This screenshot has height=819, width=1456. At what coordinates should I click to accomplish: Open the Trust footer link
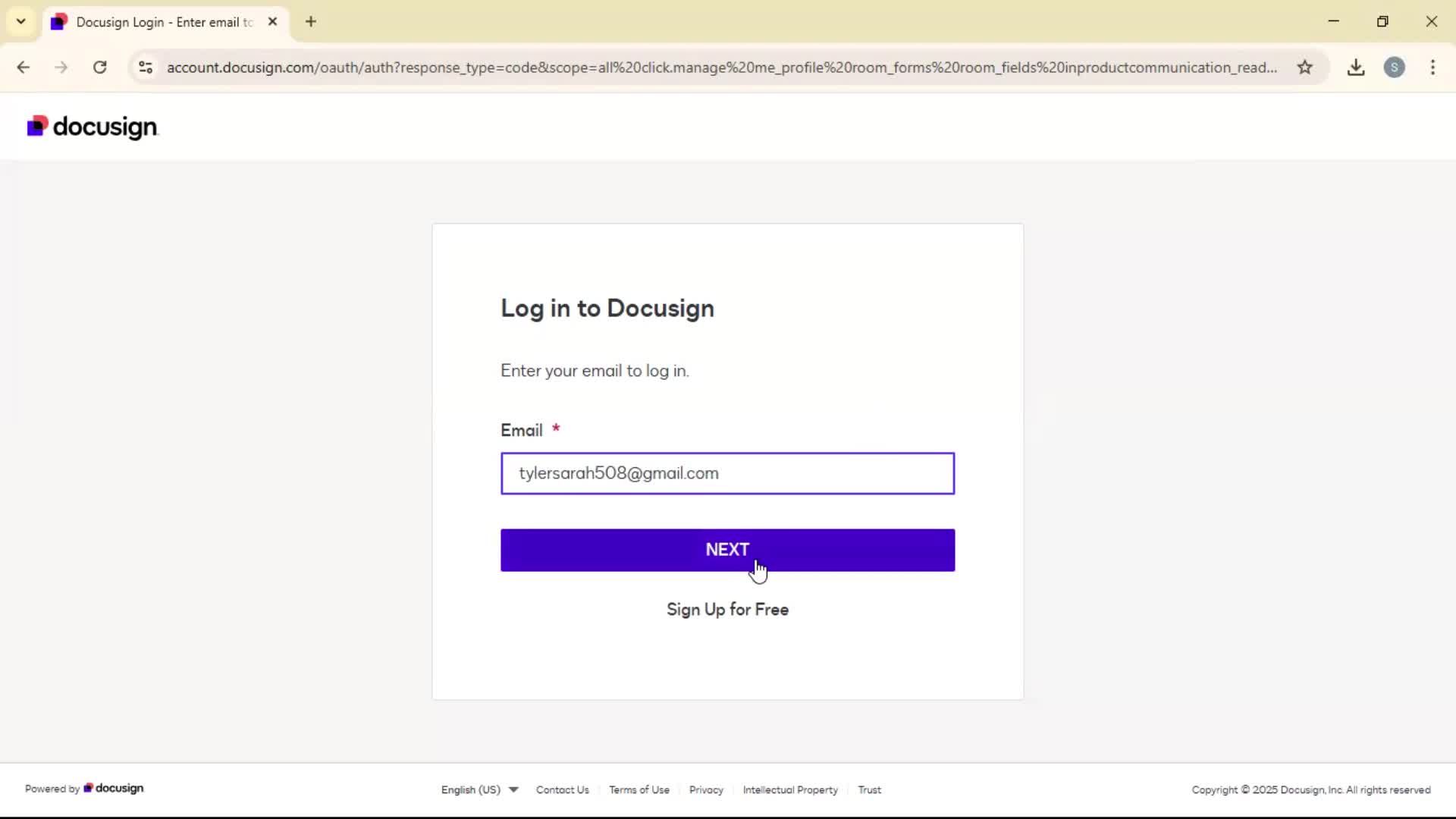pos(869,789)
